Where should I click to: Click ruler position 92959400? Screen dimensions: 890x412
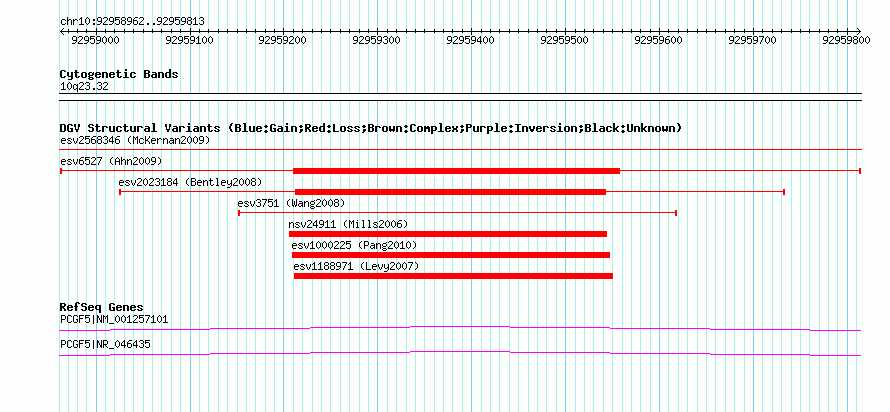tap(471, 40)
